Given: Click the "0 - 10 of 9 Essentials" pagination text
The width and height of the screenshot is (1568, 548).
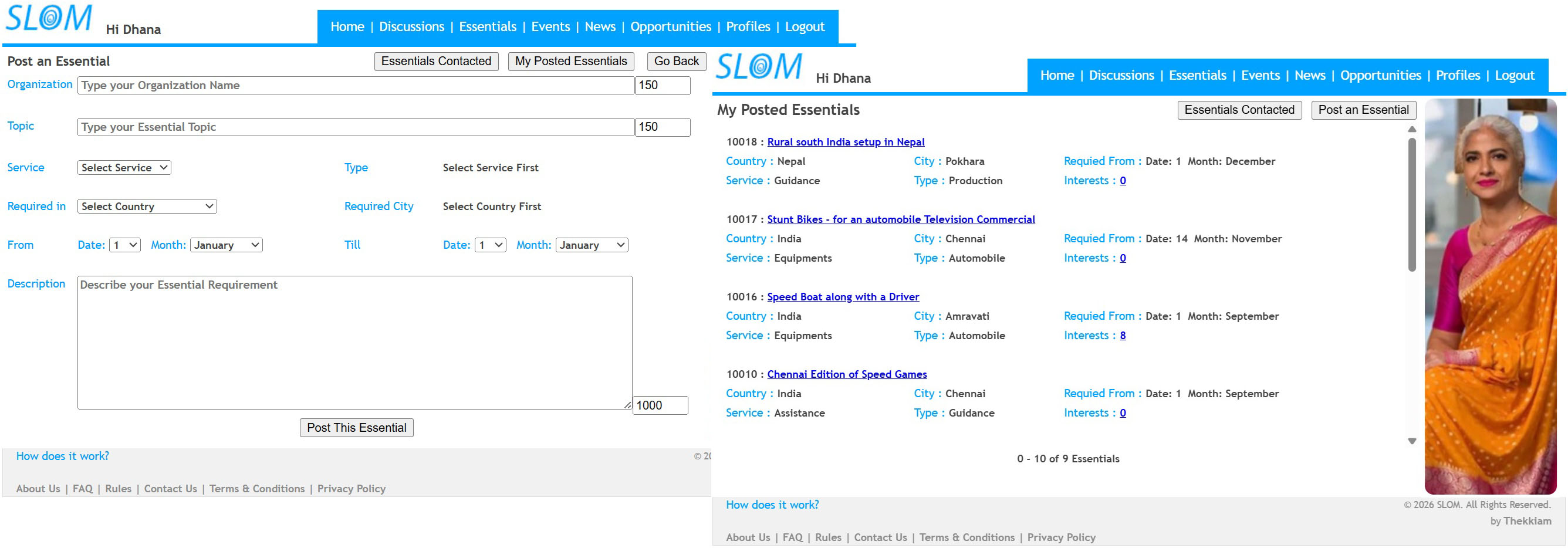Looking at the screenshot, I should [1068, 459].
